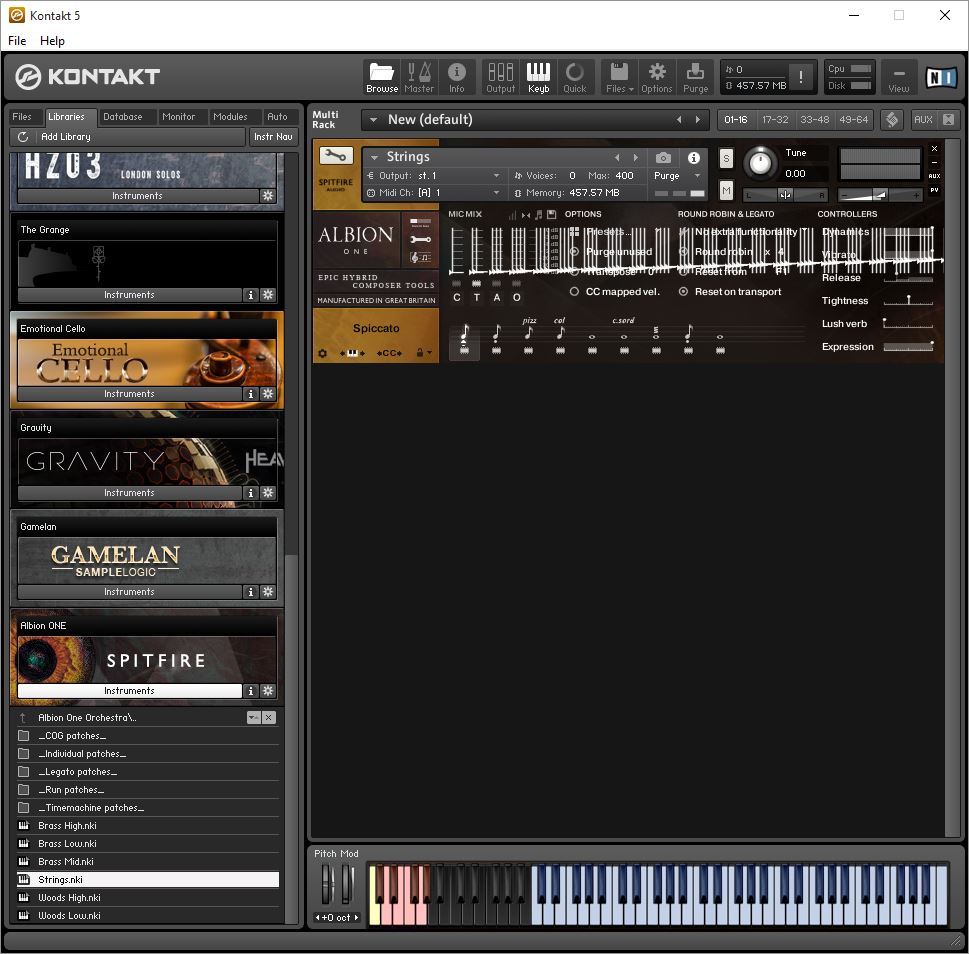969x954 pixels.
Task: Open the instrument Purge dropdown
Action: (x=697, y=175)
